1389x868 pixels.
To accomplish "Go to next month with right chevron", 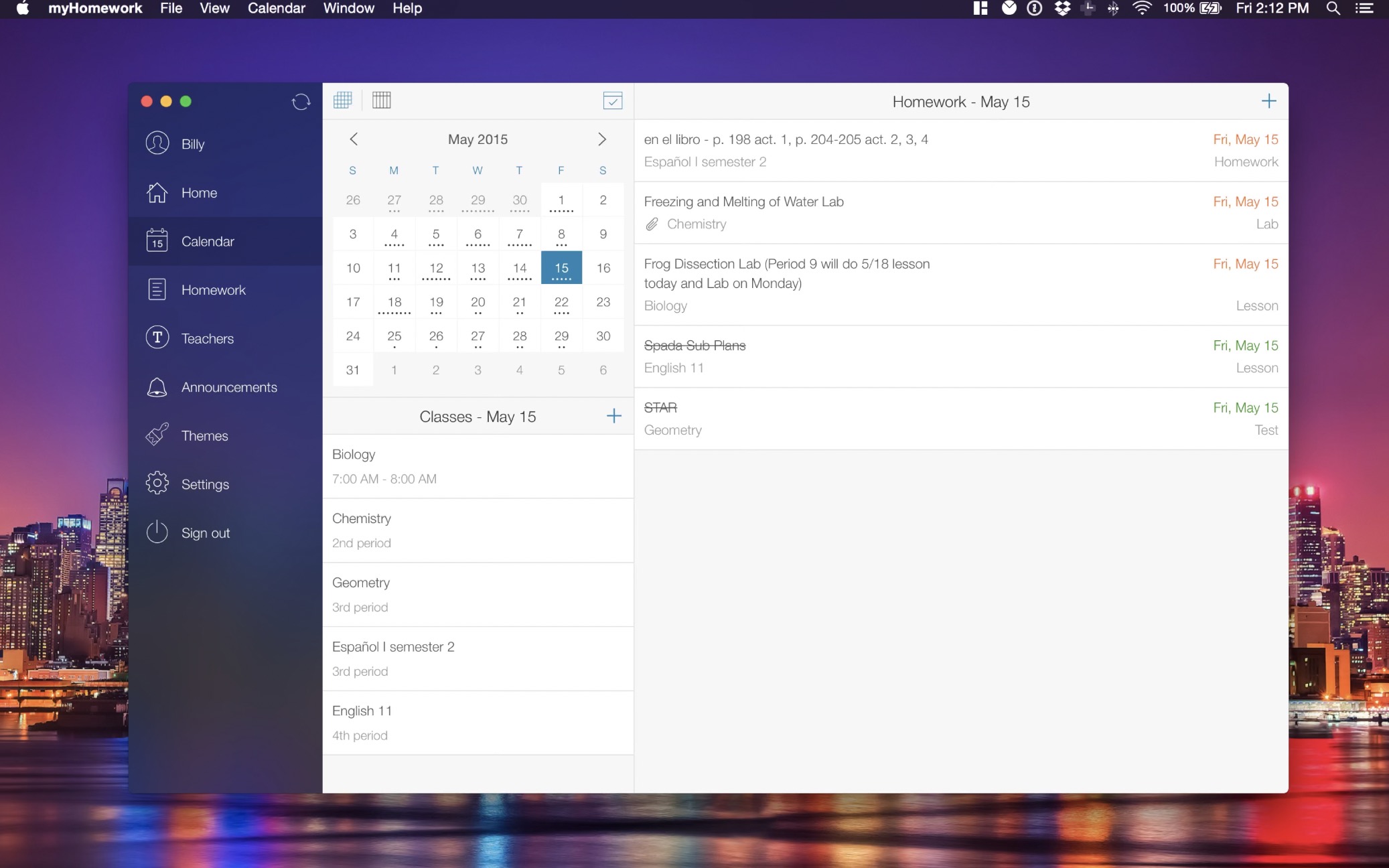I will (601, 139).
